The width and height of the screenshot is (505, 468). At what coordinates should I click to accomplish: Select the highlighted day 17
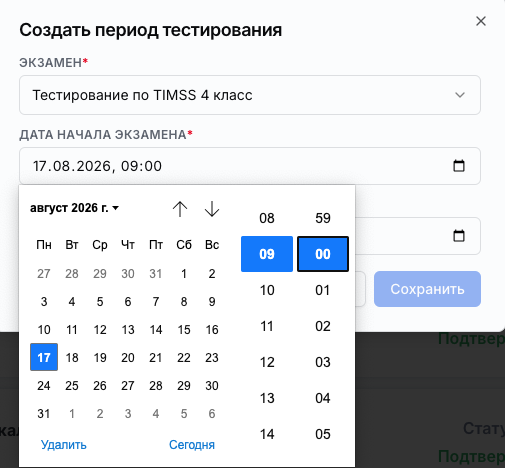(44, 357)
